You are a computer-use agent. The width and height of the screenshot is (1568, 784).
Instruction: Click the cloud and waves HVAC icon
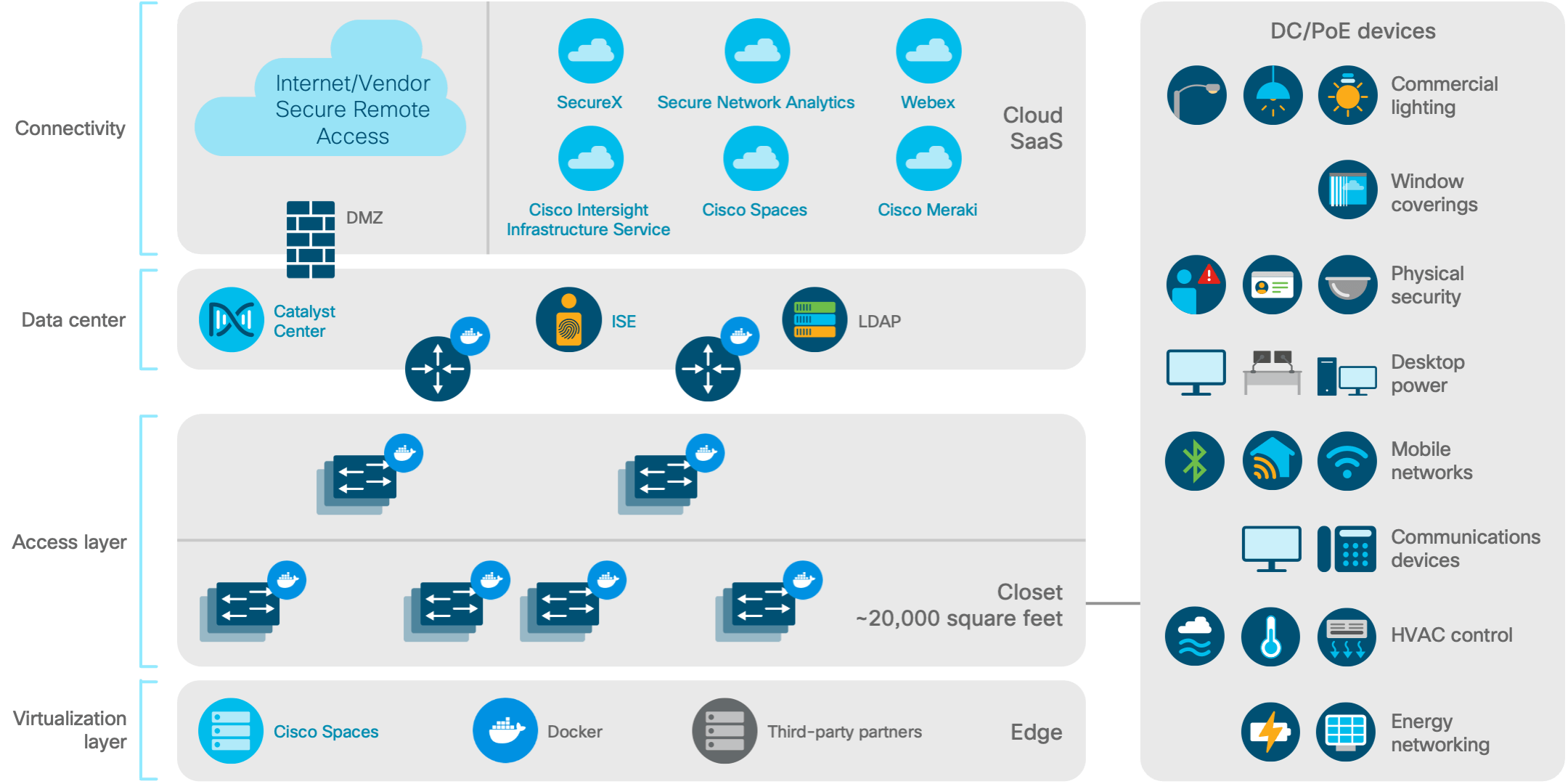(1195, 636)
